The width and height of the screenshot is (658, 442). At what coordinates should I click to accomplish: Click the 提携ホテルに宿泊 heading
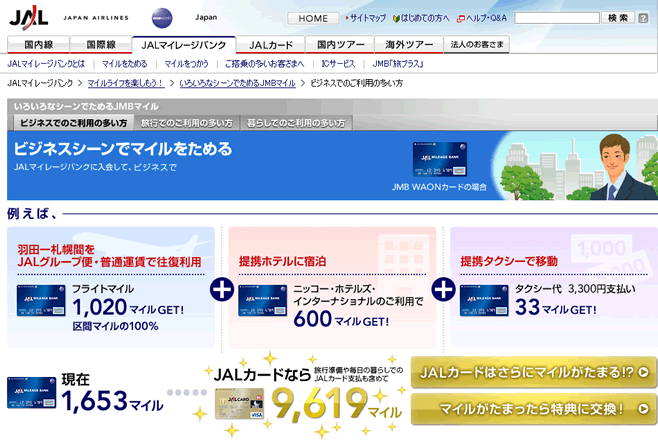tap(282, 261)
